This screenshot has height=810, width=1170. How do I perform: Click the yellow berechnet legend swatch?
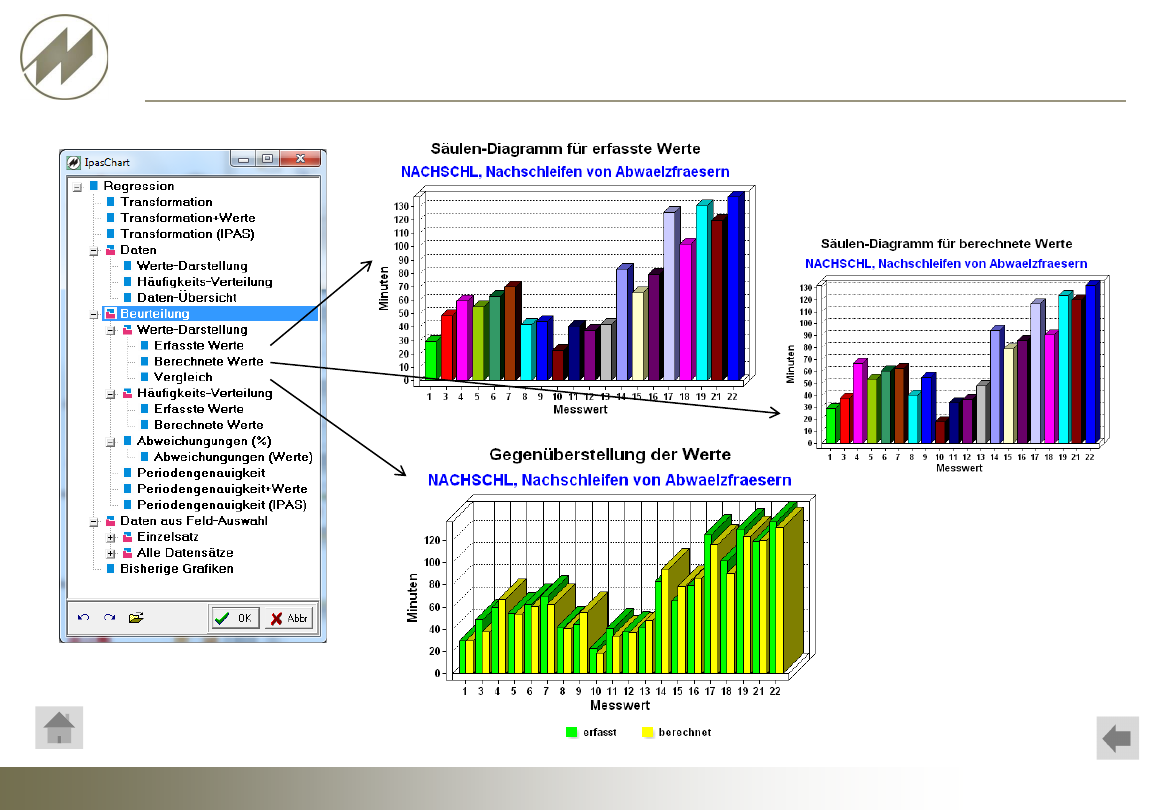tap(648, 732)
